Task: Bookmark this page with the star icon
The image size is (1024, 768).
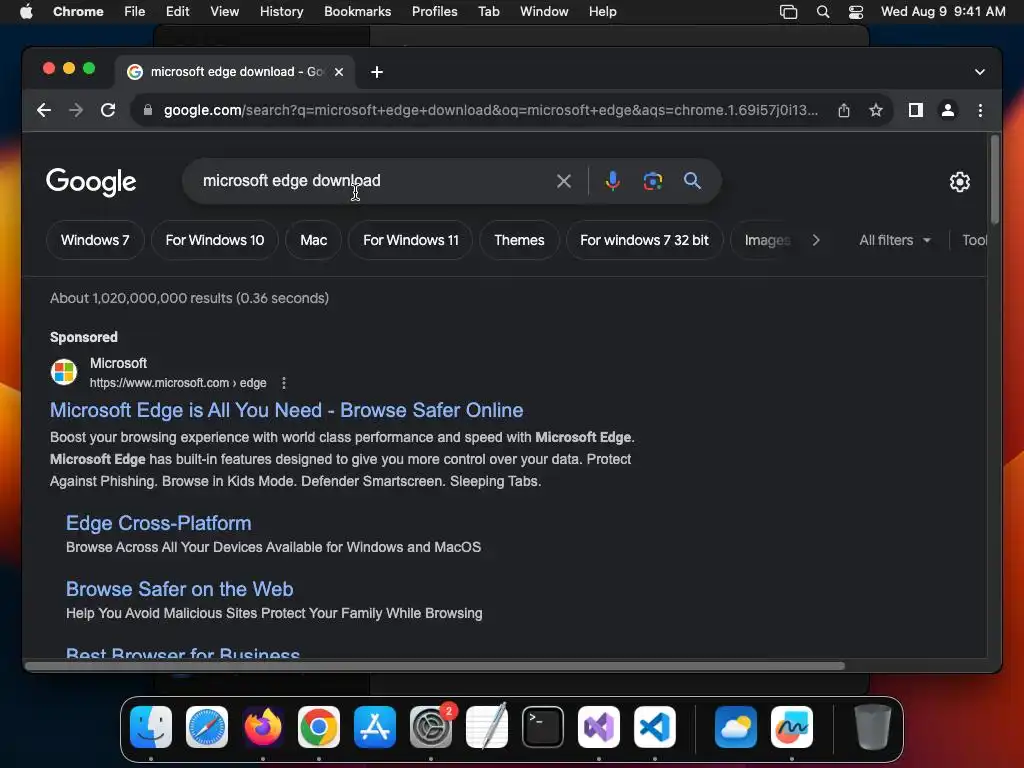Action: coord(876,110)
